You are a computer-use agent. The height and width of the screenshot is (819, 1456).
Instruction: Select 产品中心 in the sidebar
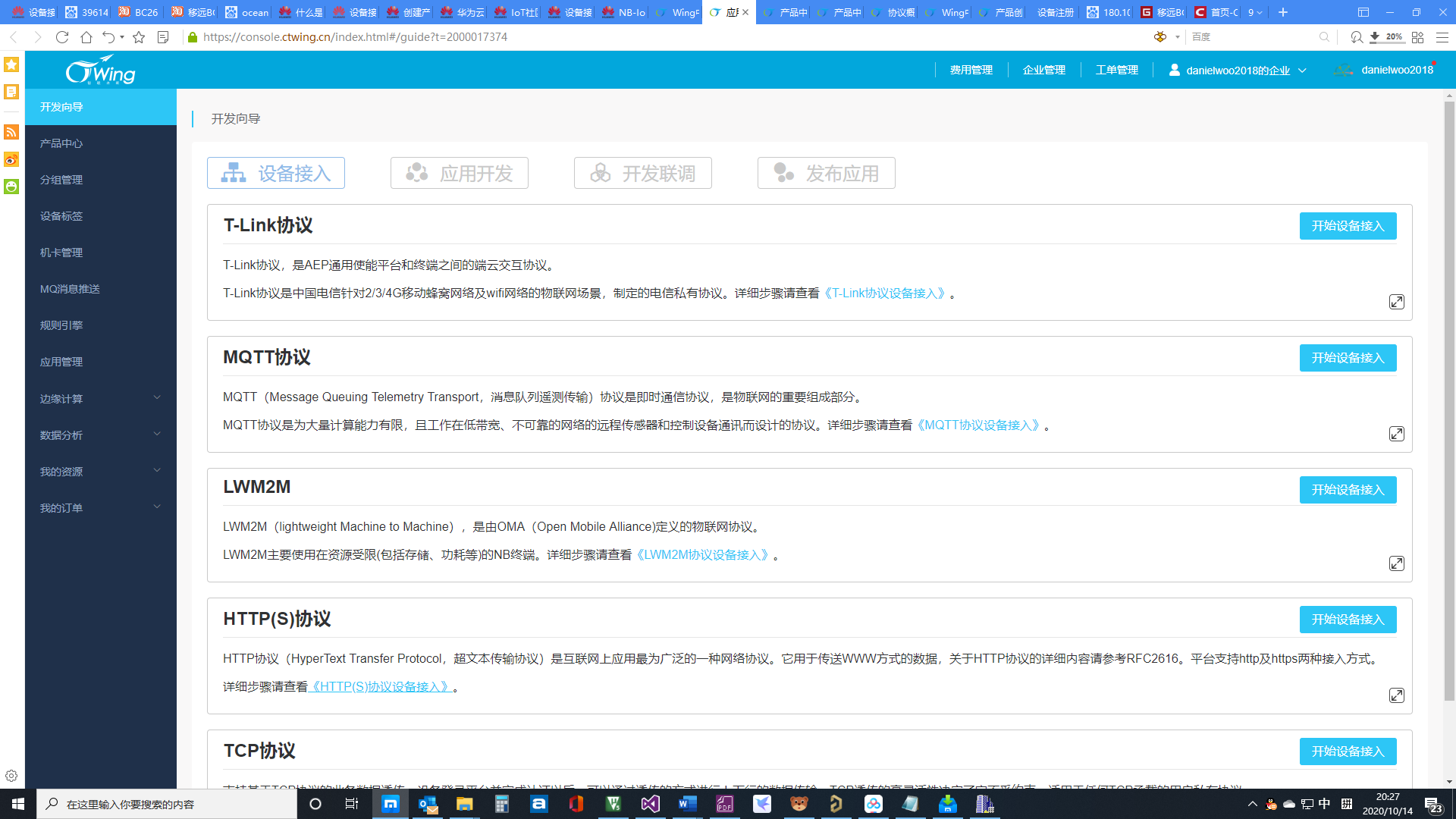61,143
